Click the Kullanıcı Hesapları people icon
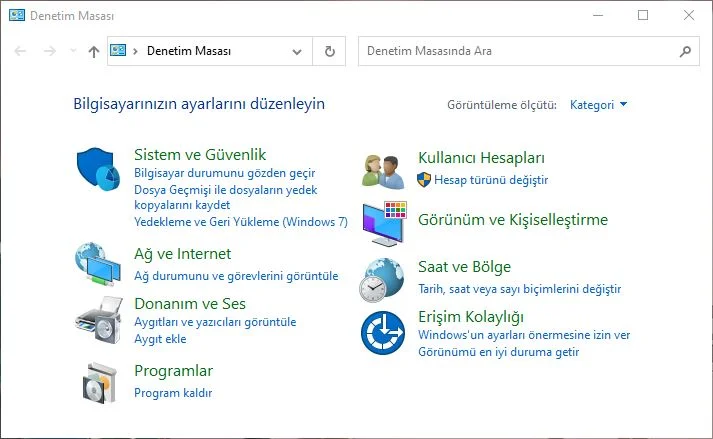Screen dimensions: 713x439 (382, 171)
